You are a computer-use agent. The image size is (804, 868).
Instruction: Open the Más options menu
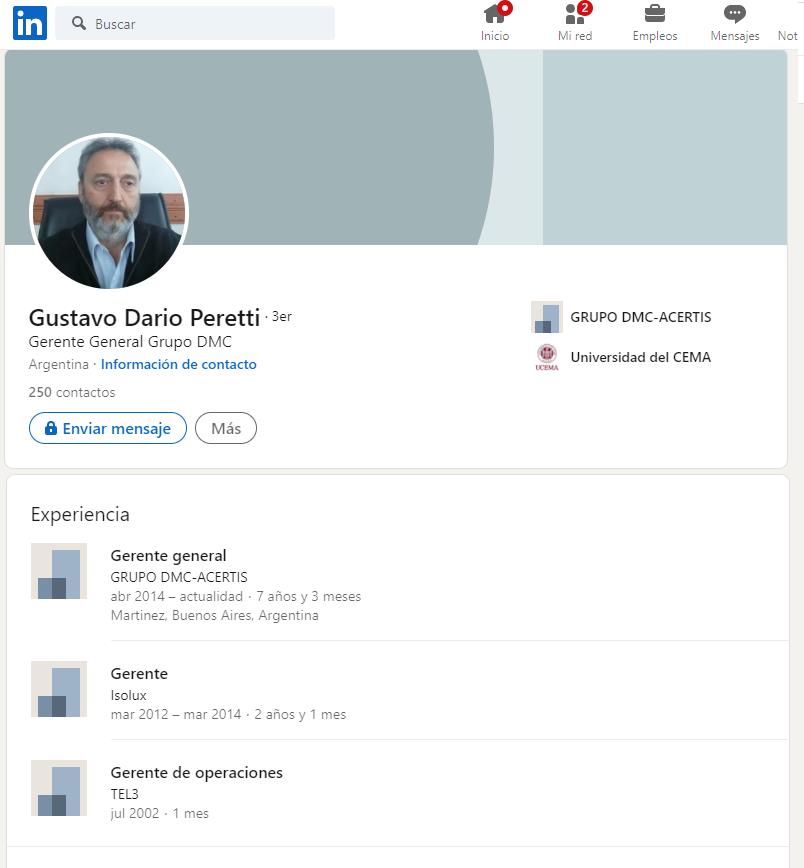pyautogui.click(x=225, y=428)
